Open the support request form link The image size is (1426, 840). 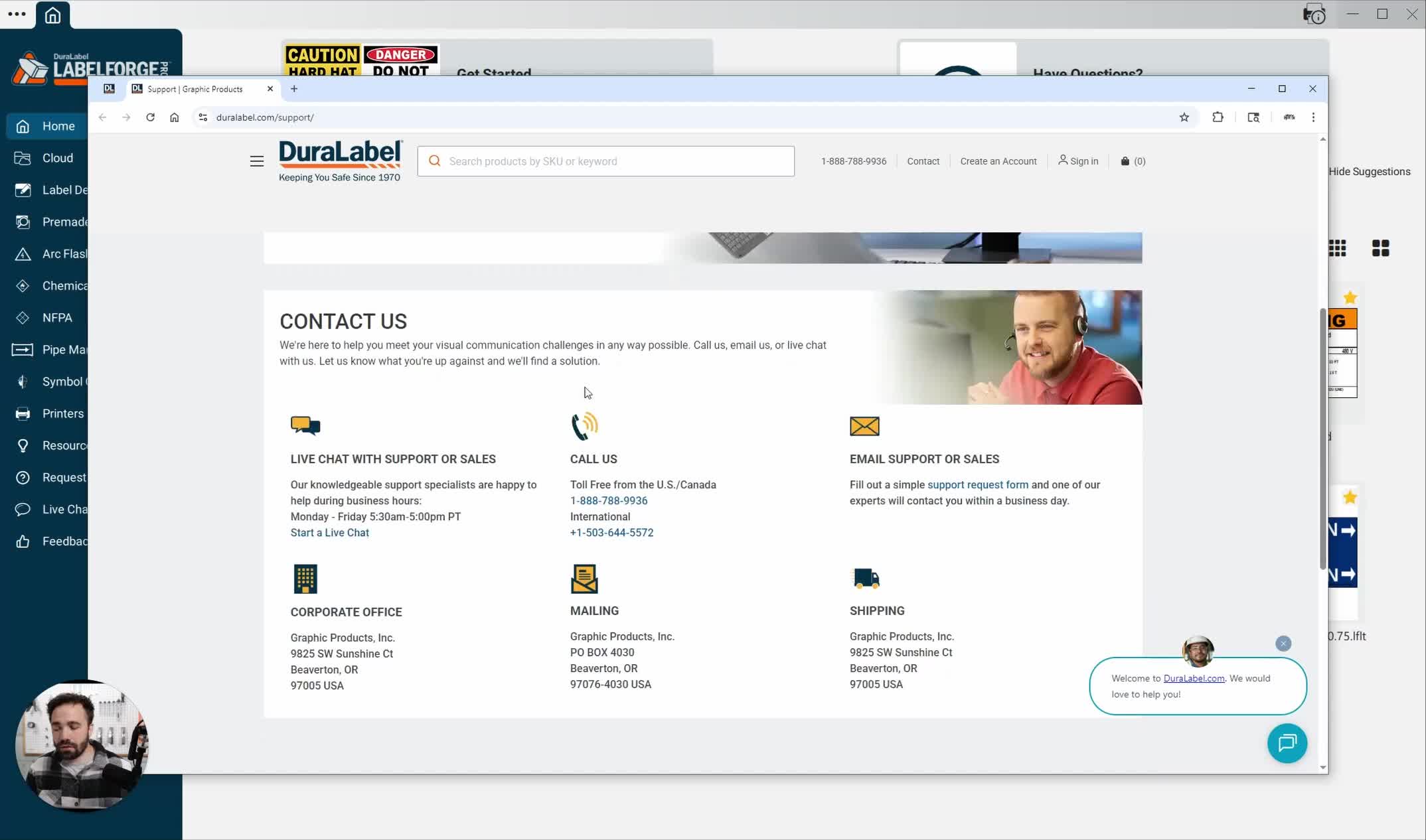(x=978, y=485)
